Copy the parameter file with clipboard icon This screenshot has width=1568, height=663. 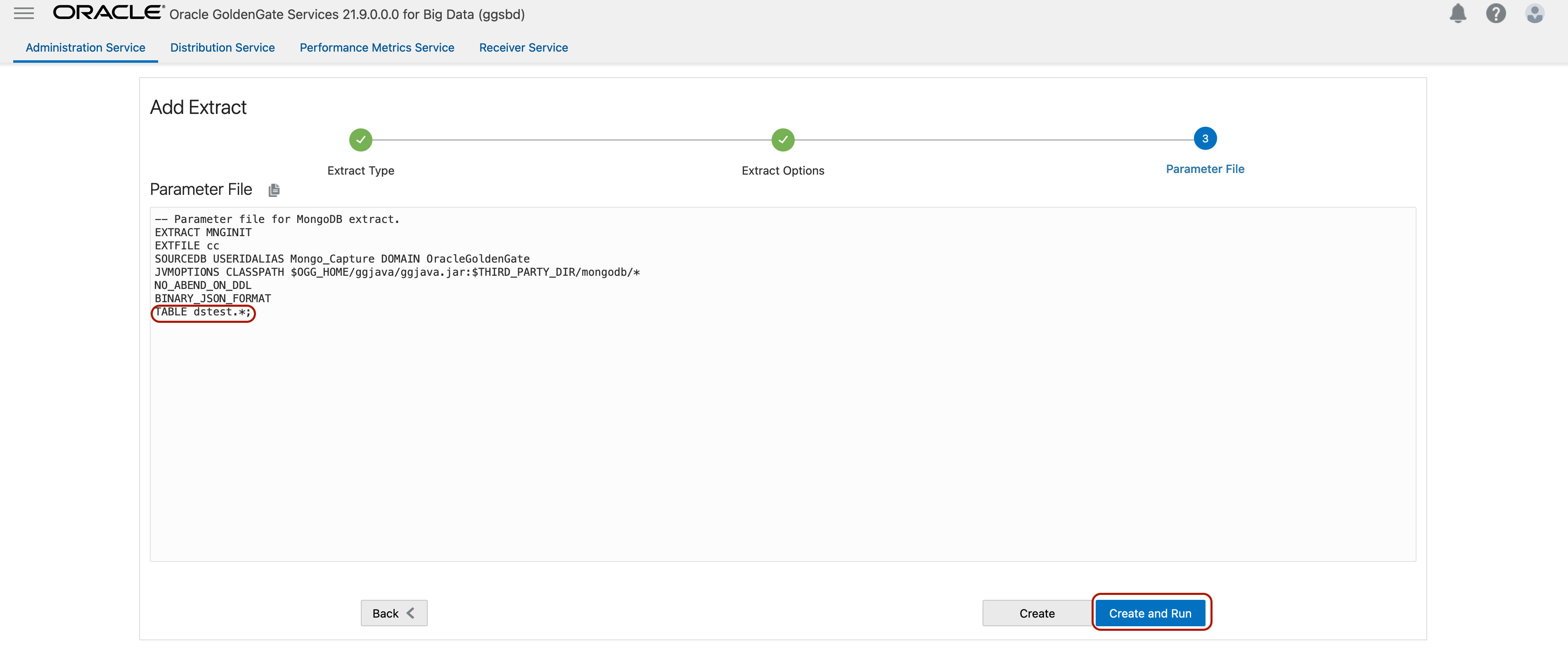(274, 191)
